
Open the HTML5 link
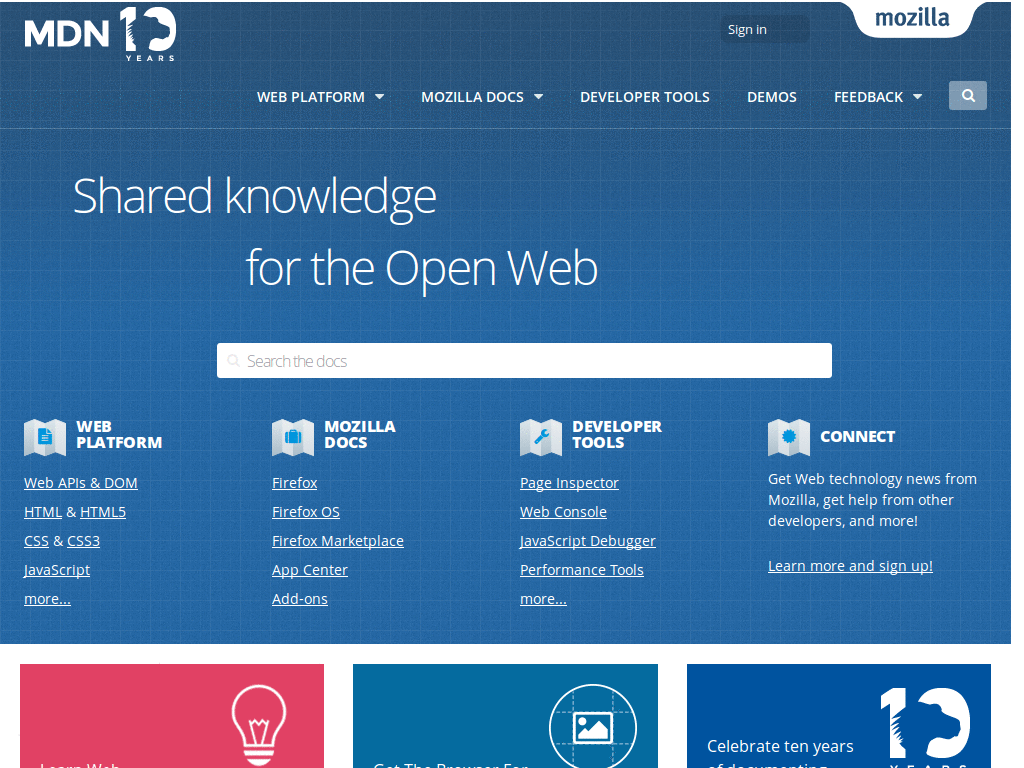(x=103, y=512)
